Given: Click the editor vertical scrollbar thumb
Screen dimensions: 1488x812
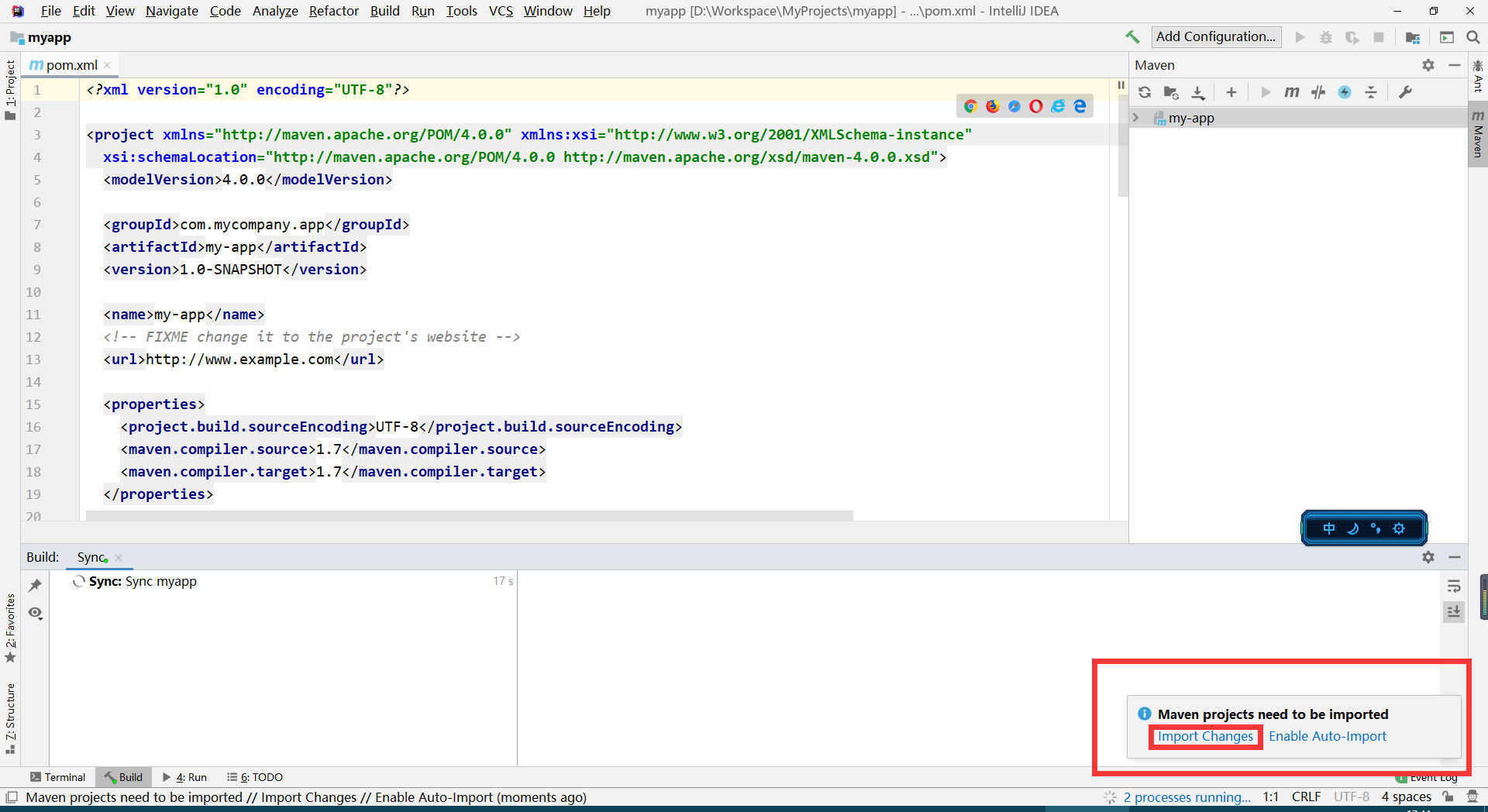Looking at the screenshot, I should [1121, 146].
